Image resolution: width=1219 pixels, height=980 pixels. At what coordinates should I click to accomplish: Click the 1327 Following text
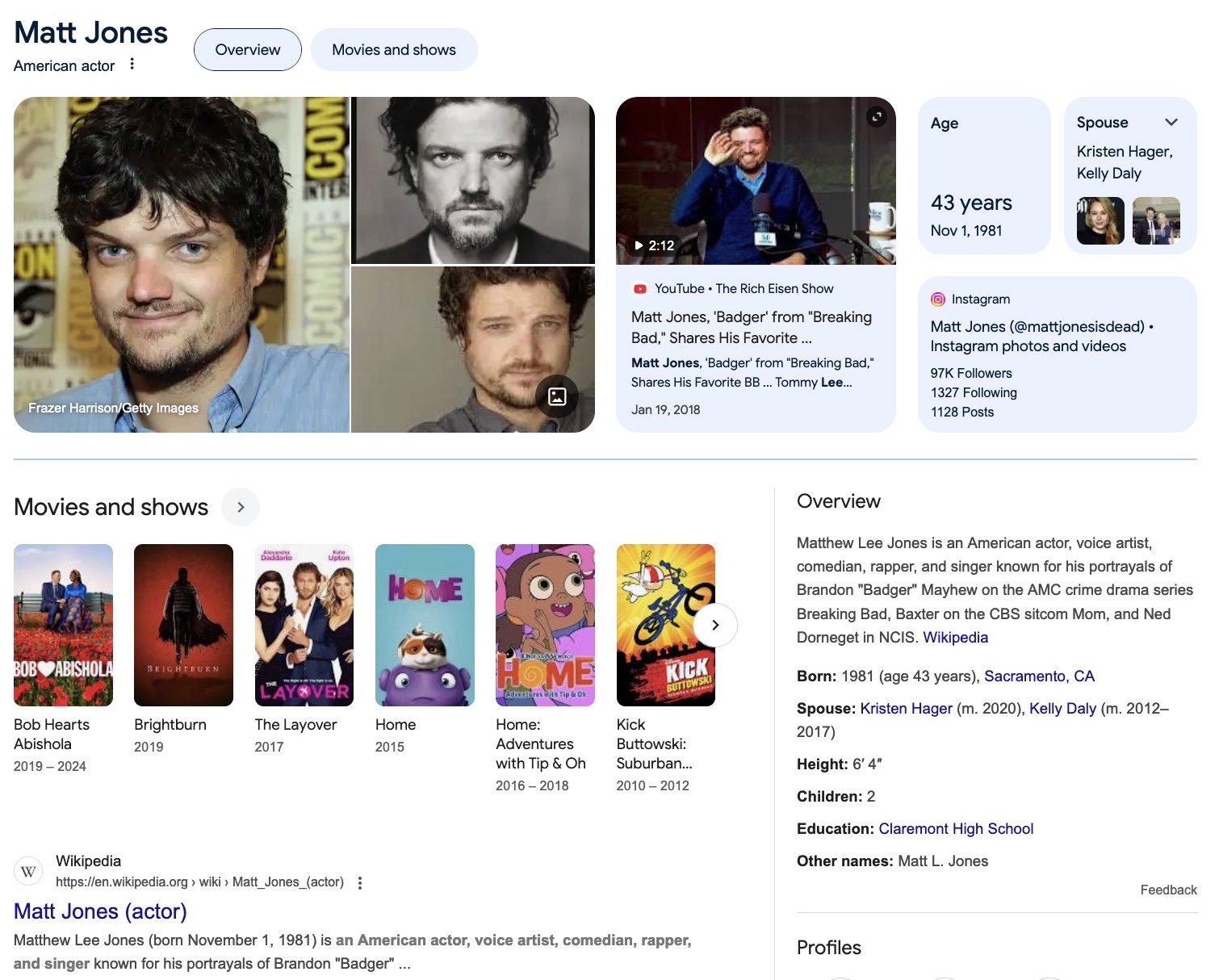pyautogui.click(x=973, y=393)
